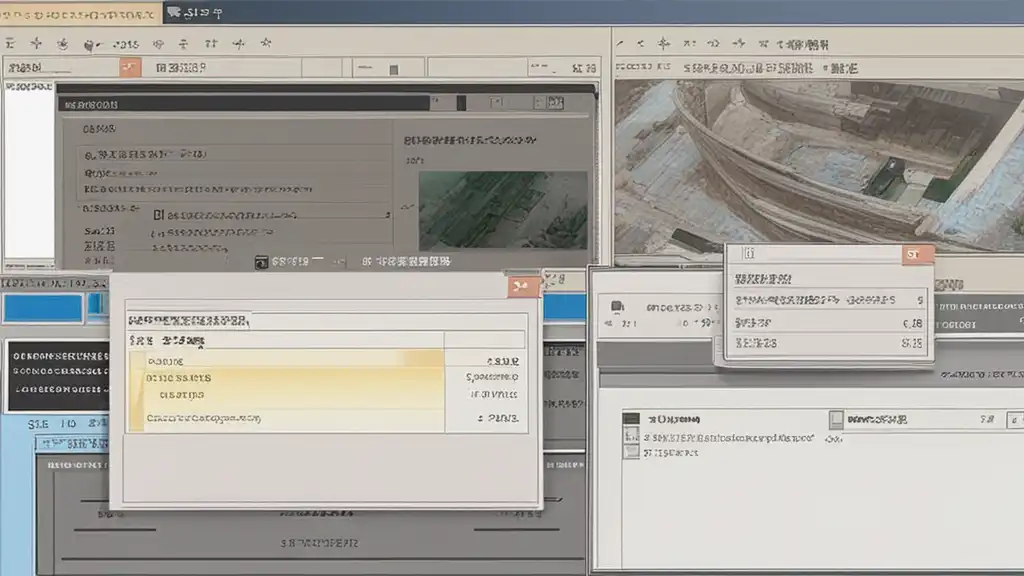Click the large blue button behind the front dialog
The width and height of the screenshot is (1024, 576).
tap(43, 308)
